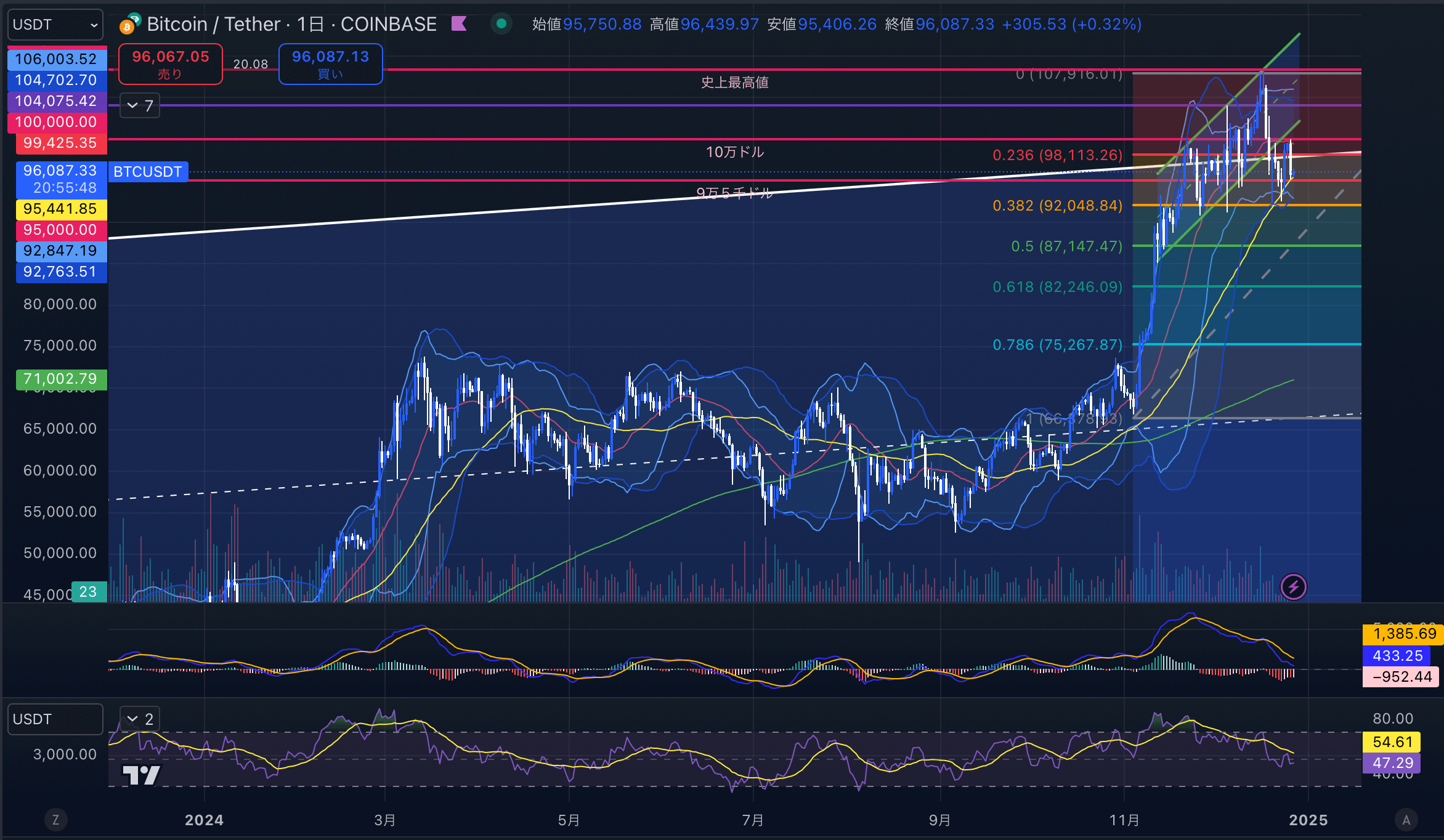The image size is (1444, 840).
Task: Click the purple flag icon beside COINBASE
Action: coord(459,24)
